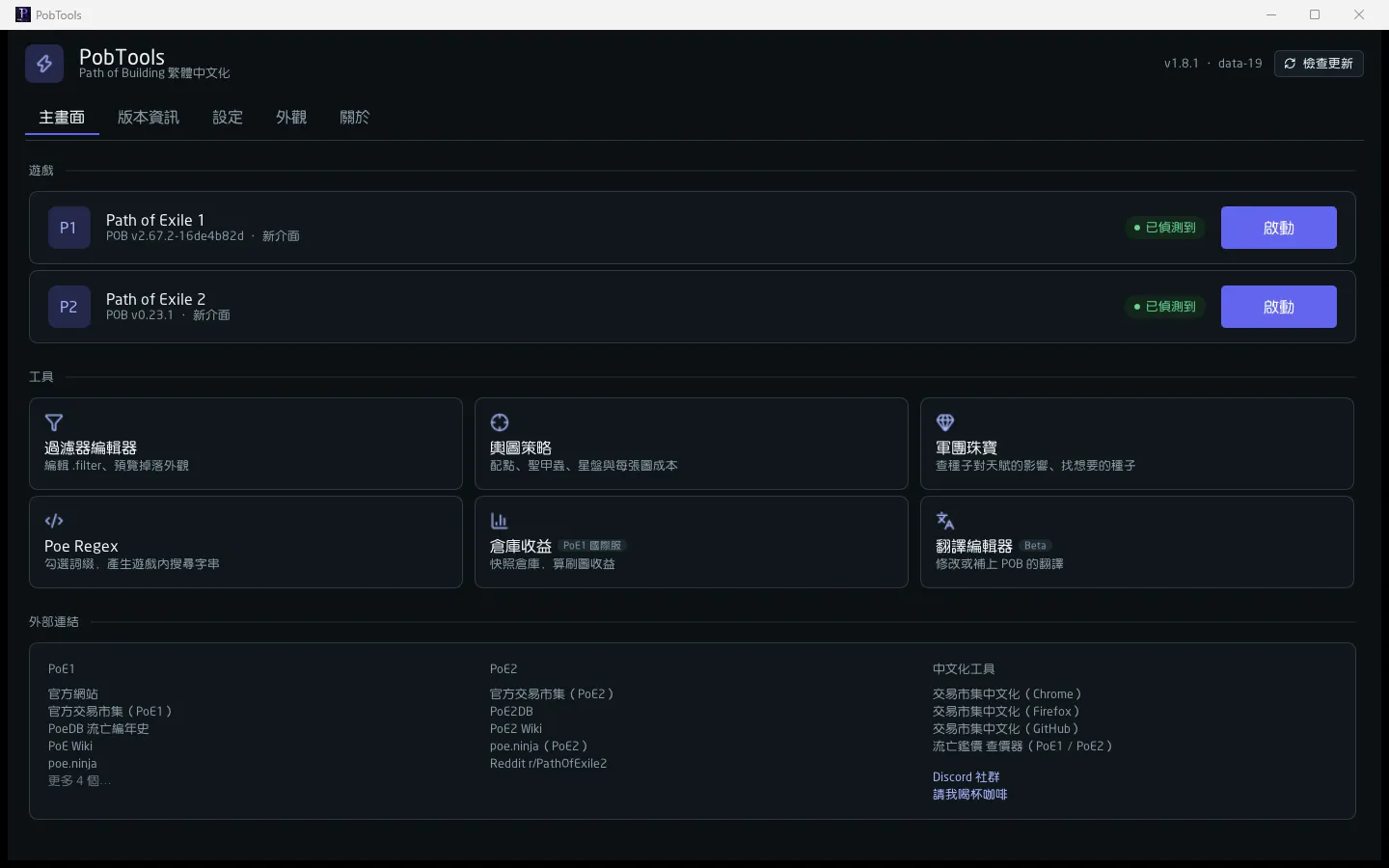Click POB v2.67.2-16de4b82d version text
This screenshot has height=868, width=1389.
tap(175, 236)
